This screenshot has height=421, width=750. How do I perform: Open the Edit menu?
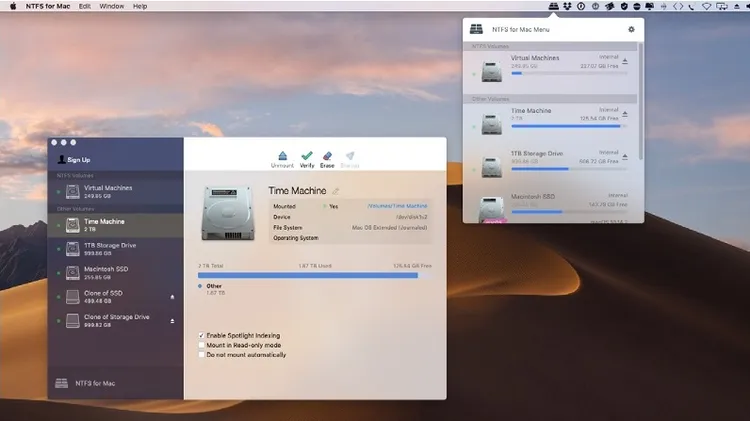[x=85, y=6]
